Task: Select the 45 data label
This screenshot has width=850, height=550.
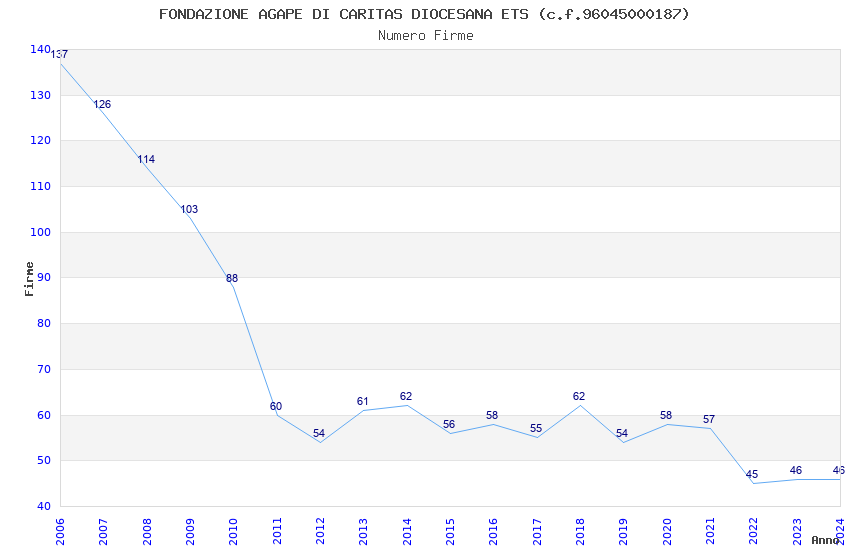Action: point(752,475)
